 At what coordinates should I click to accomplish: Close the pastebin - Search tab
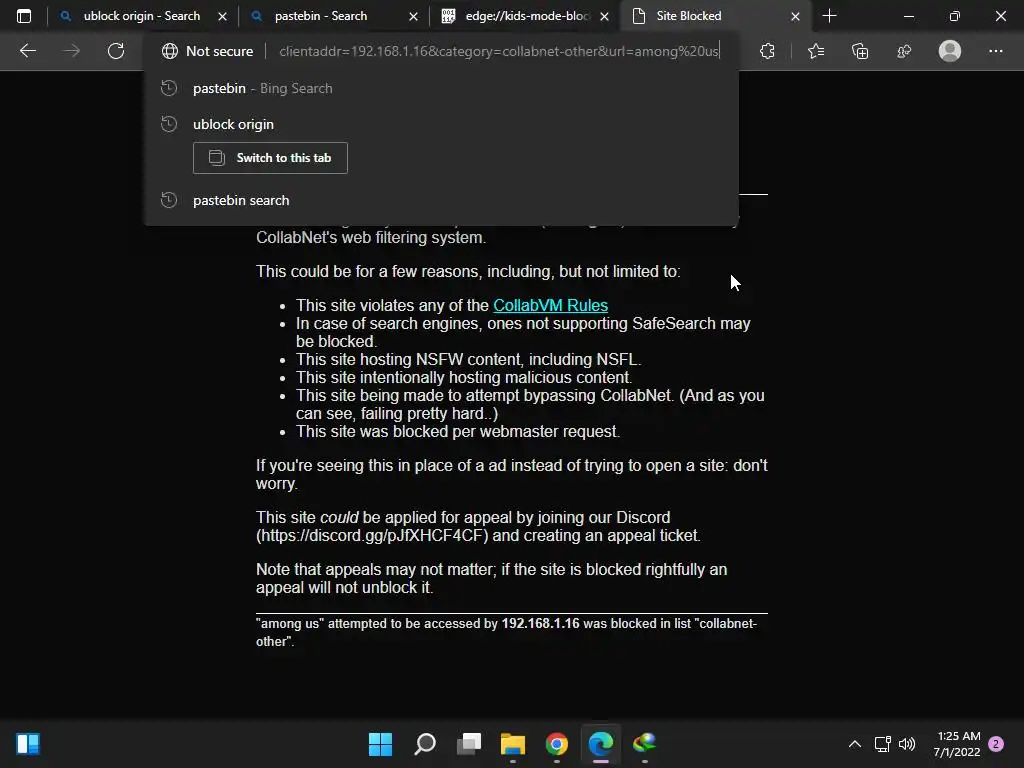(413, 16)
